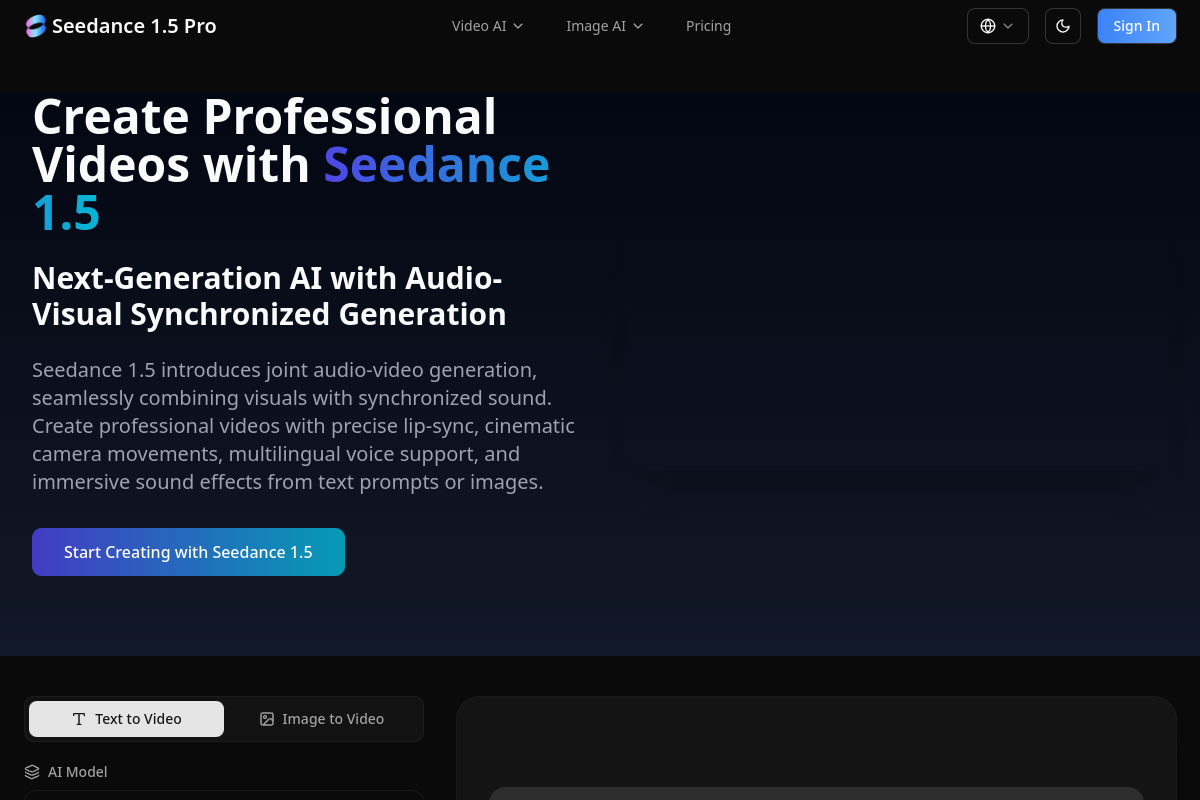Viewport: 1200px width, 800px height.
Task: Click 'Start Creating with Seedance 1.5'
Action: point(188,551)
